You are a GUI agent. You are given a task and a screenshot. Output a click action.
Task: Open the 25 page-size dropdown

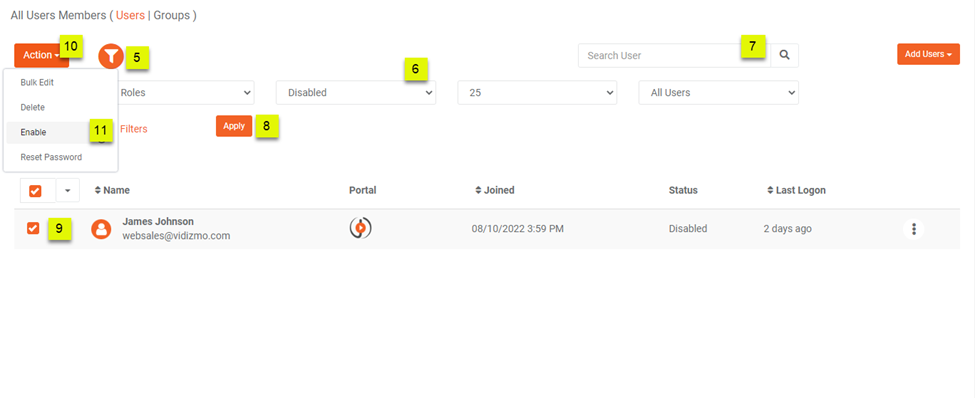click(537, 93)
